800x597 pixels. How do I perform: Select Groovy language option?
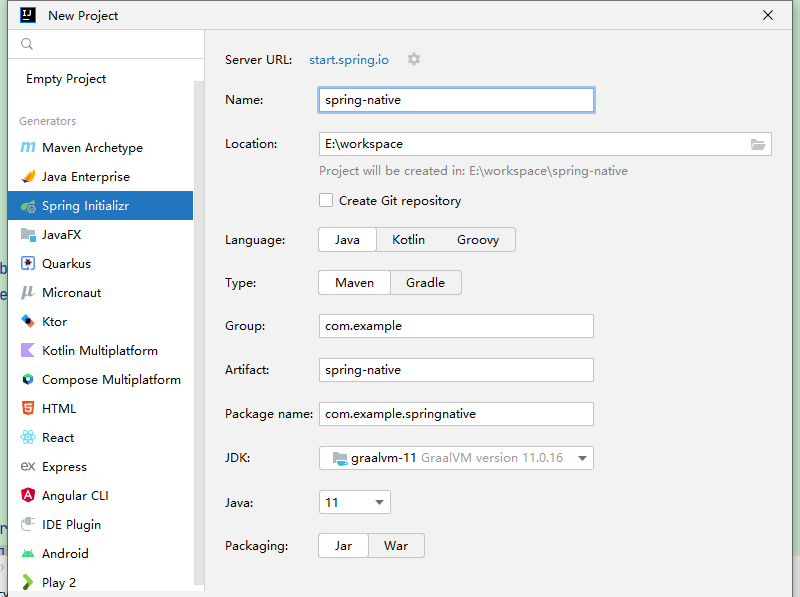(478, 240)
